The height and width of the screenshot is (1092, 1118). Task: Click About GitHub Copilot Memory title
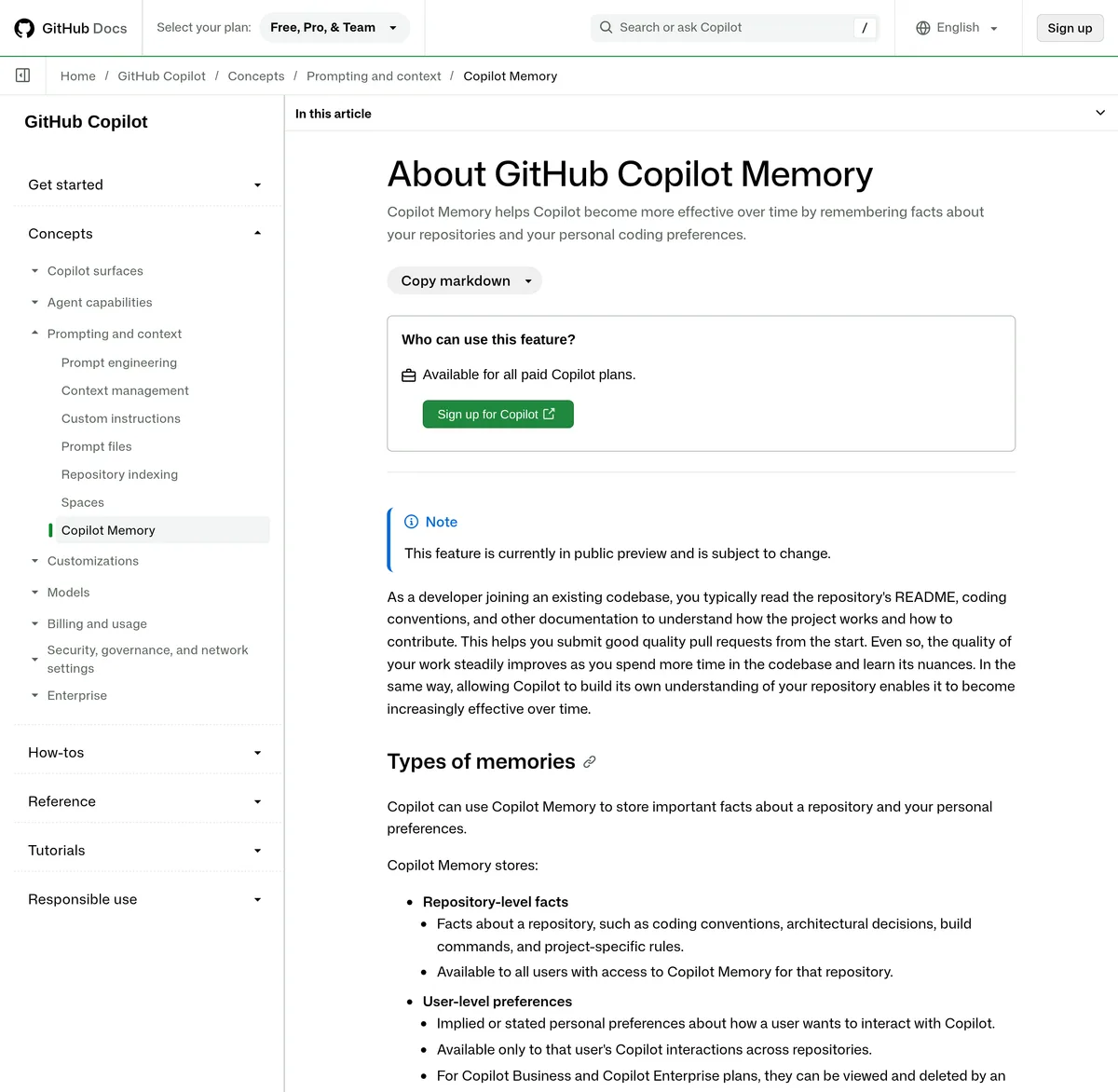click(630, 174)
